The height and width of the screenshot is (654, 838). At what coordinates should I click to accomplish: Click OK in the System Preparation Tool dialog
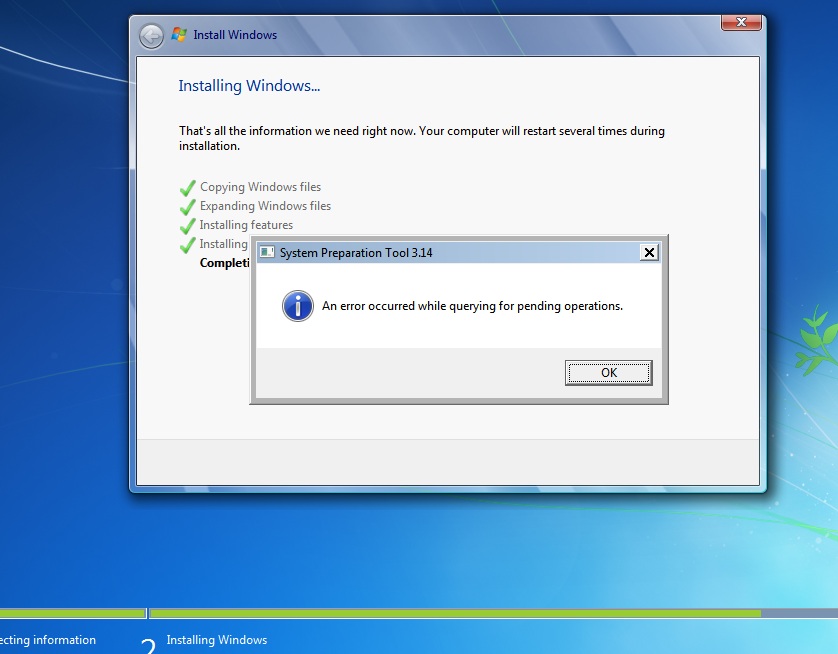(608, 372)
